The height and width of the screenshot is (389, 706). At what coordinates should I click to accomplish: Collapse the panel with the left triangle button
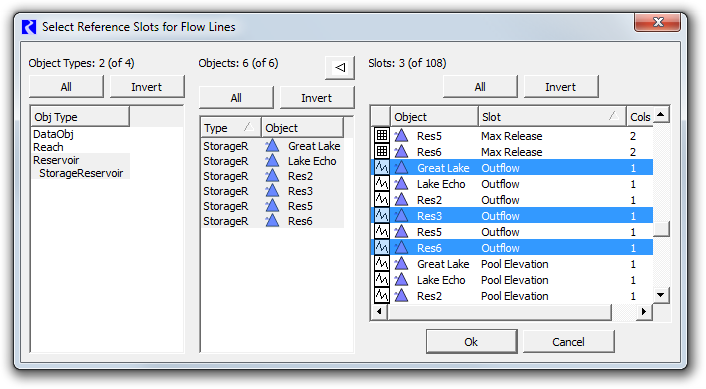pyautogui.click(x=340, y=68)
